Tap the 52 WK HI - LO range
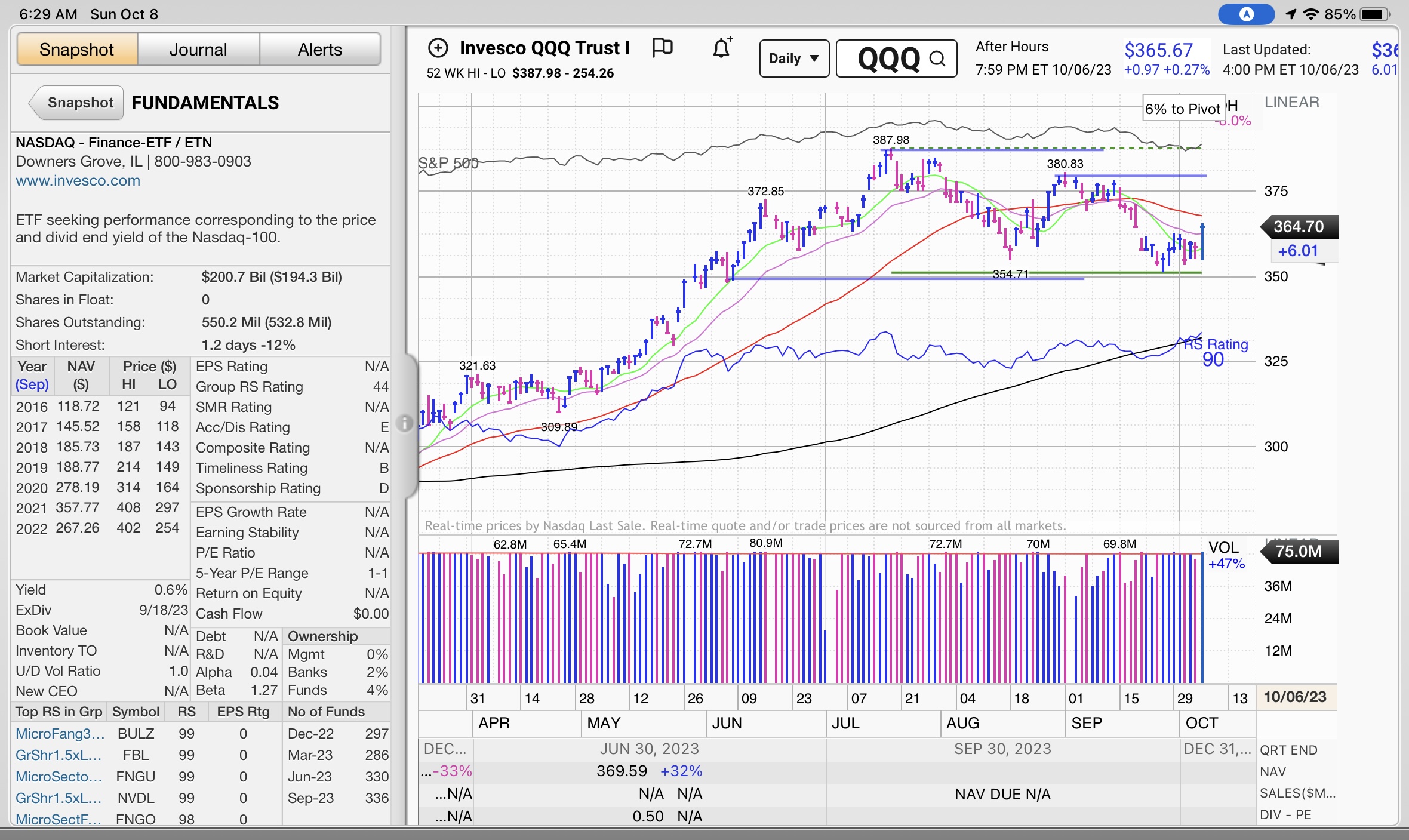Image resolution: width=1409 pixels, height=840 pixels. click(x=520, y=73)
